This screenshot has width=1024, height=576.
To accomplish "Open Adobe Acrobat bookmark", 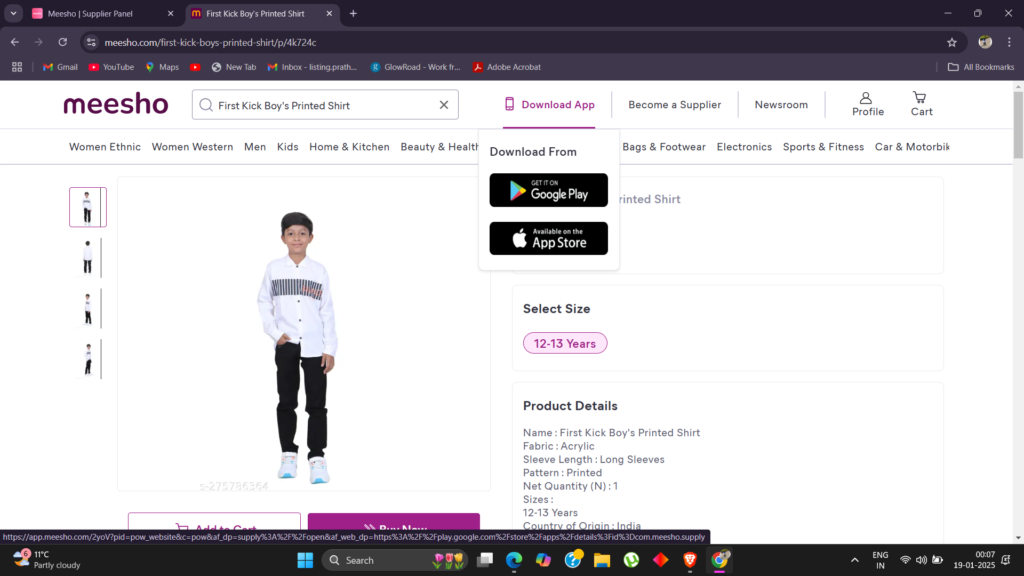I will click(507, 67).
